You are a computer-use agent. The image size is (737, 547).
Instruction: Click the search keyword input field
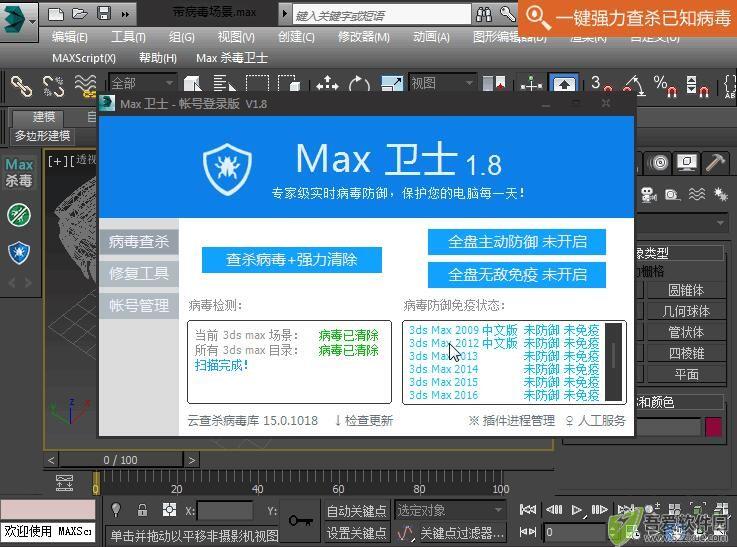381,15
